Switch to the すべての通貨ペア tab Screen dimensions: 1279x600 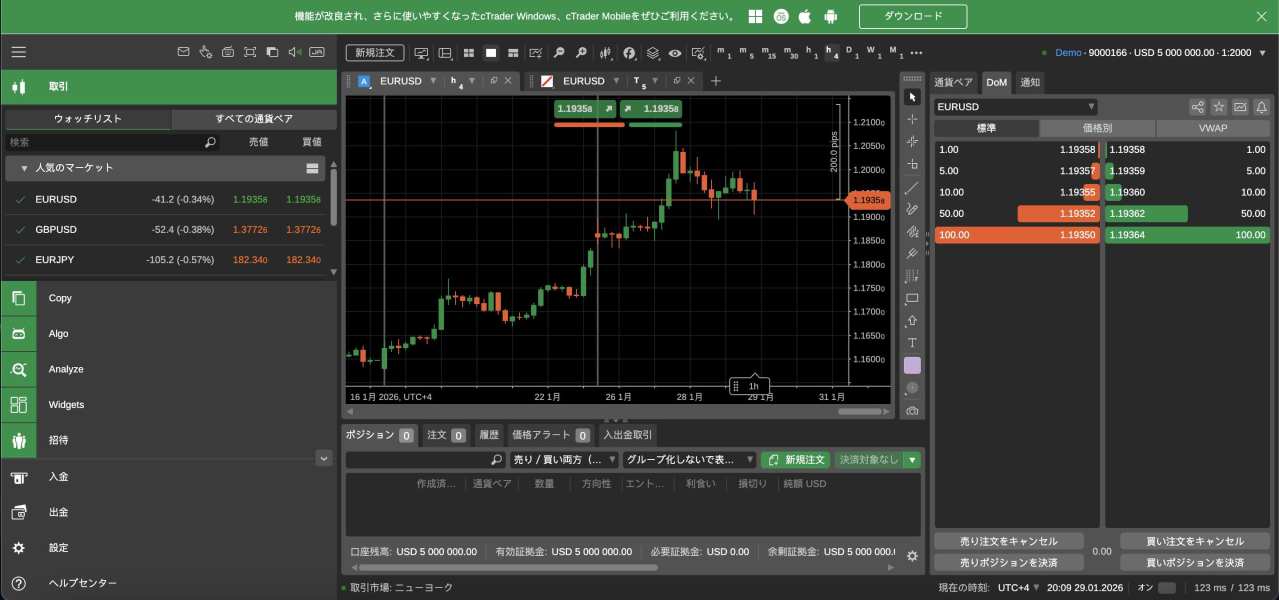coord(254,119)
